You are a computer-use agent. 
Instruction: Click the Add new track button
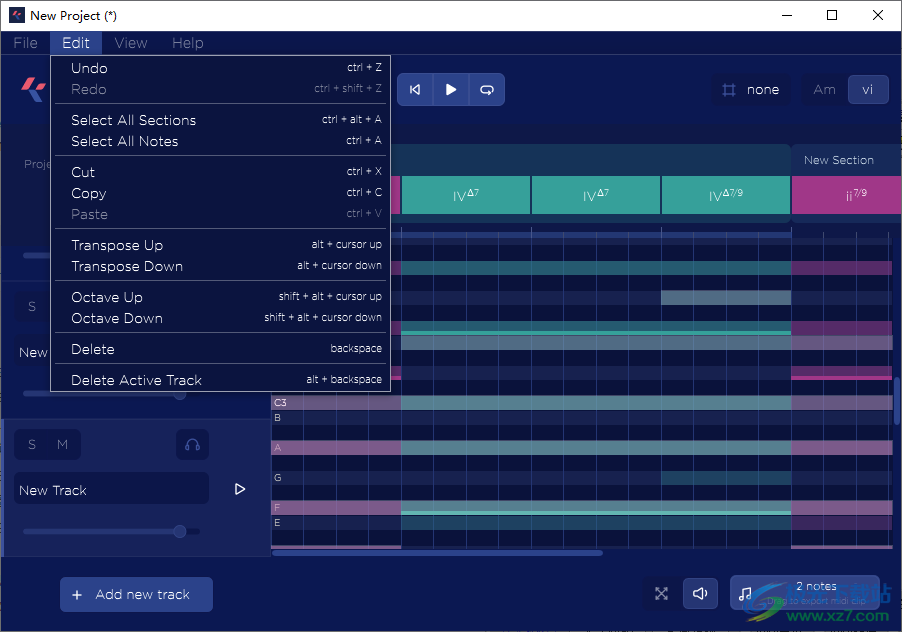point(136,595)
